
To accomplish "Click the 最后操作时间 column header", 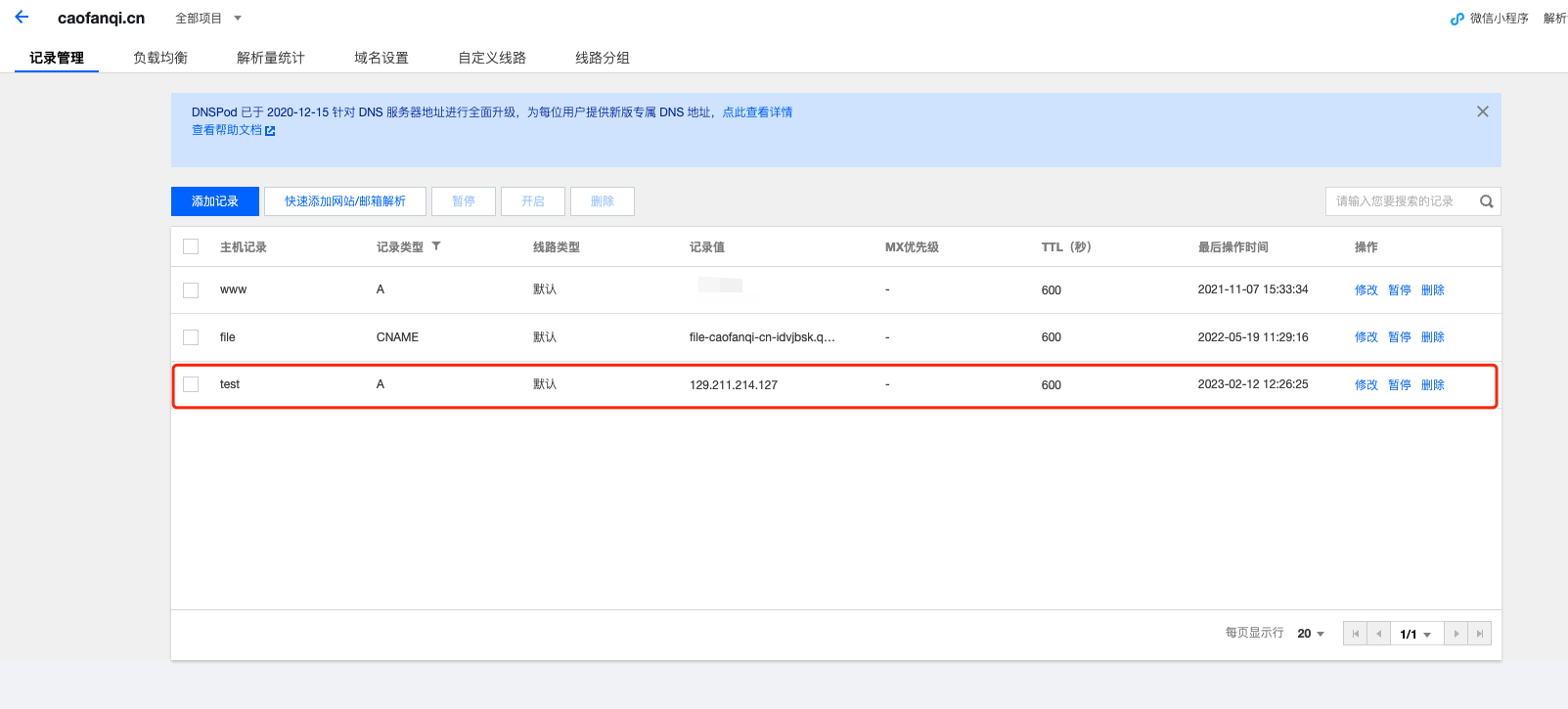I will 1233,247.
